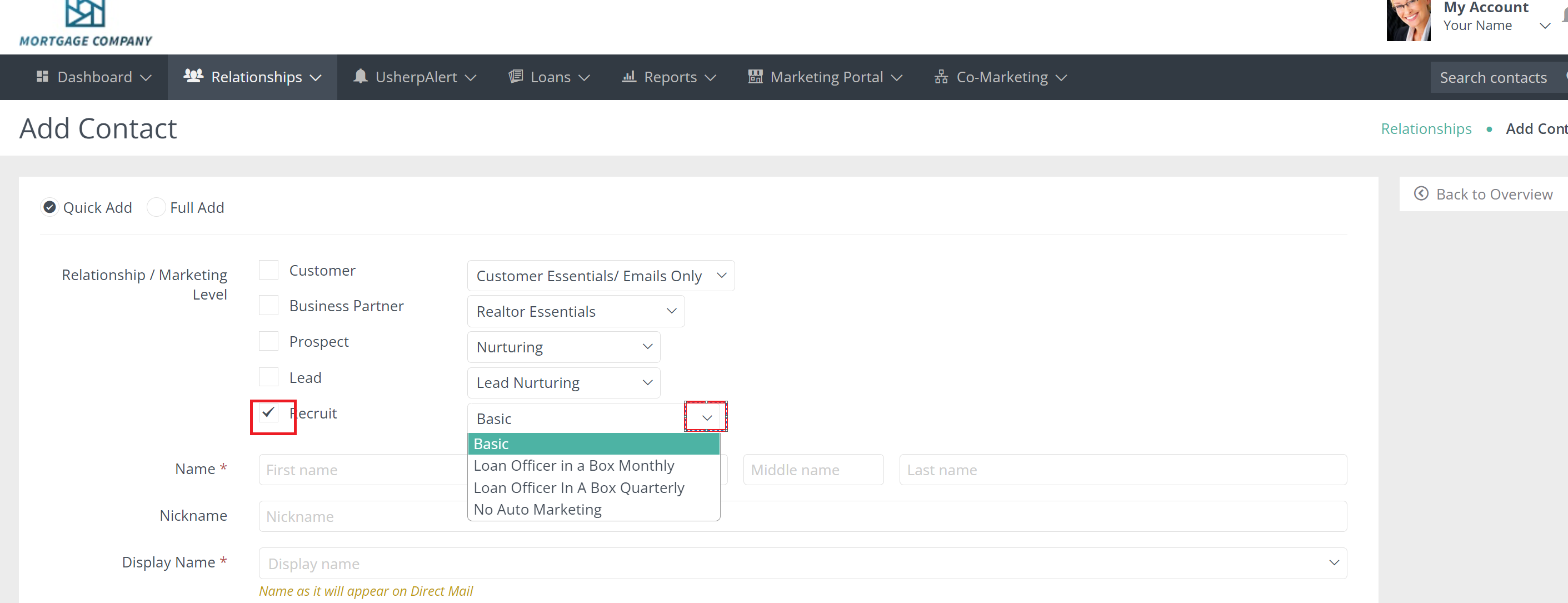
Task: Click the back arrow circle icon
Action: tap(1421, 194)
